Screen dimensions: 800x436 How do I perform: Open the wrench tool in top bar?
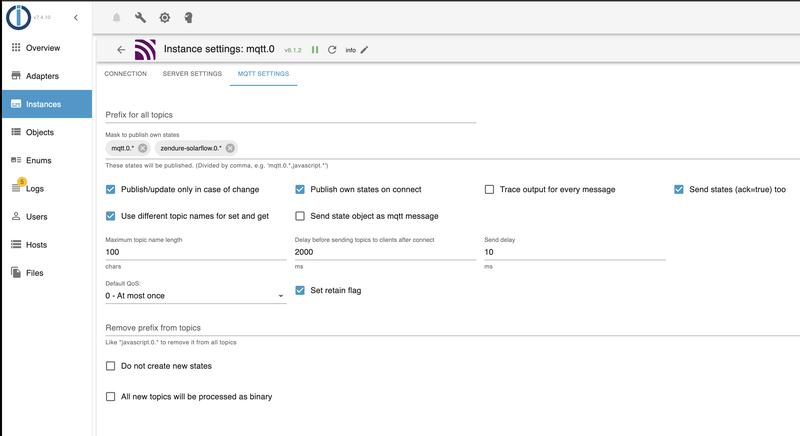click(140, 18)
